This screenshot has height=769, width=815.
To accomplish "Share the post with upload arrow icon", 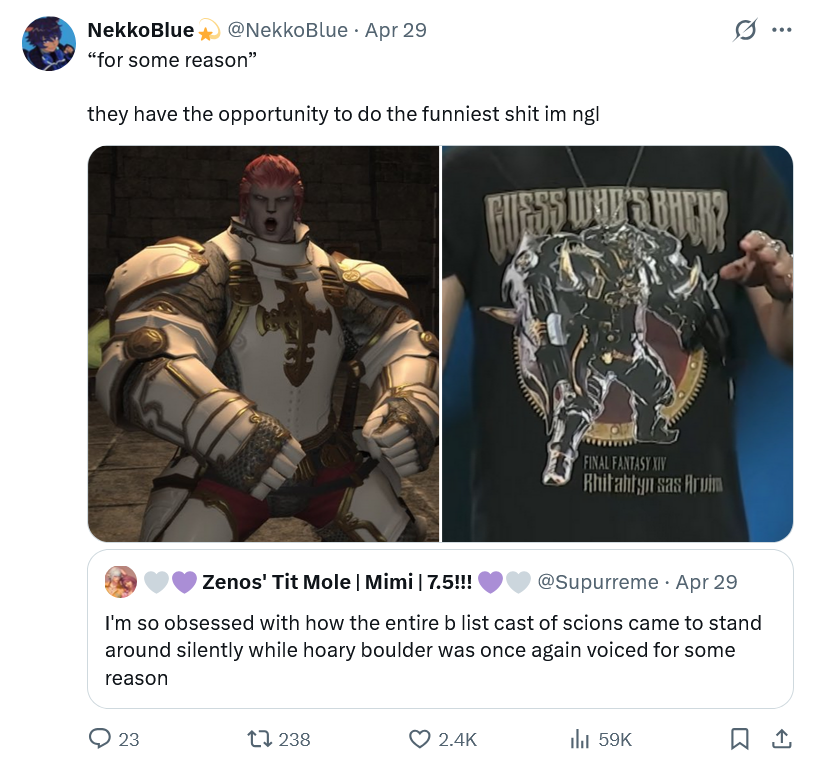I will click(782, 739).
